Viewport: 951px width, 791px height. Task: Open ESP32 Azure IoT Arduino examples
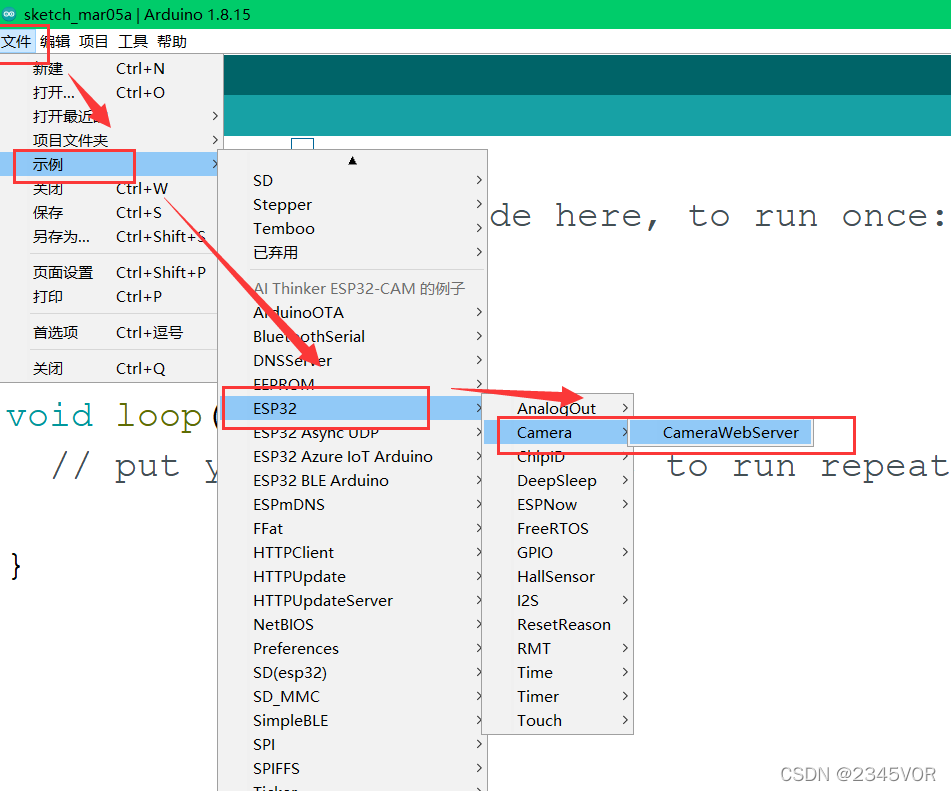pyautogui.click(x=352, y=456)
